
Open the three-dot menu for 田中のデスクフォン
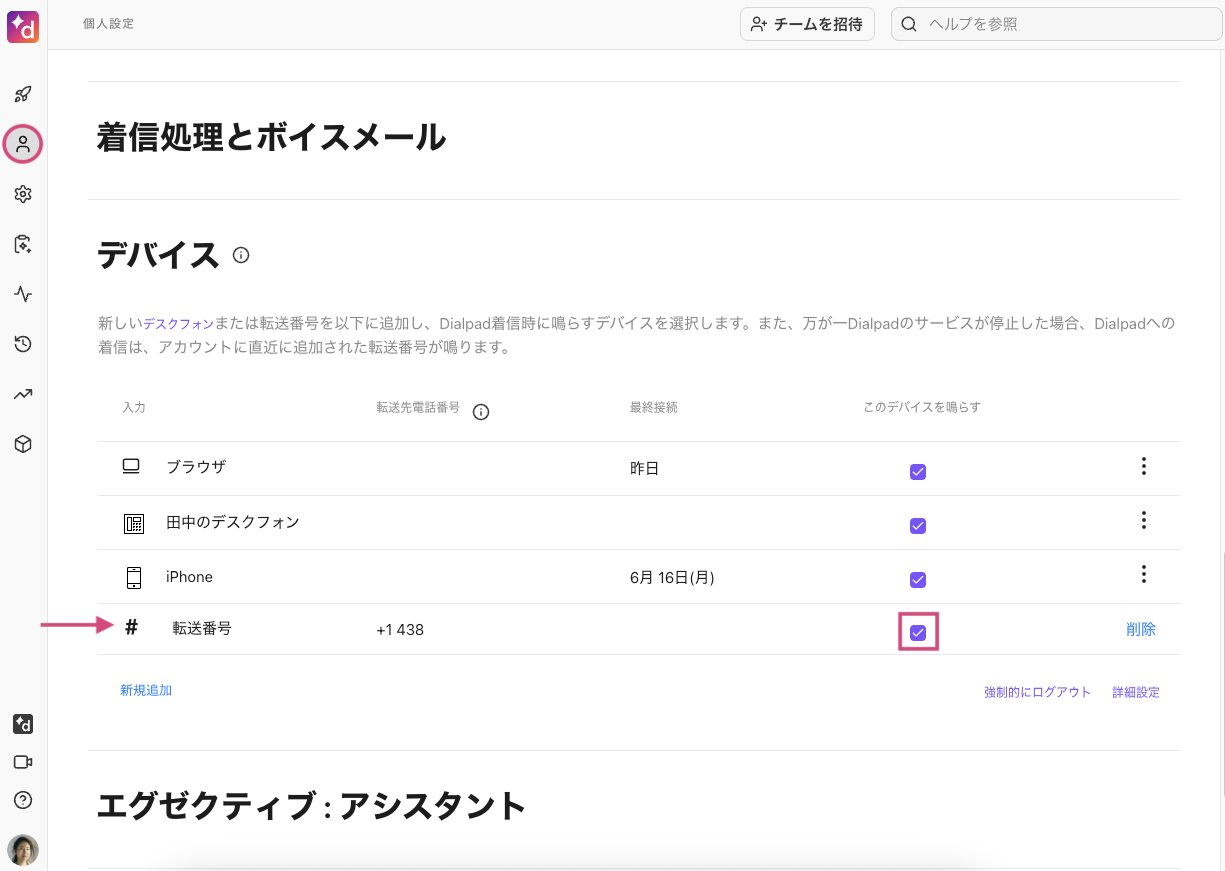1143,520
